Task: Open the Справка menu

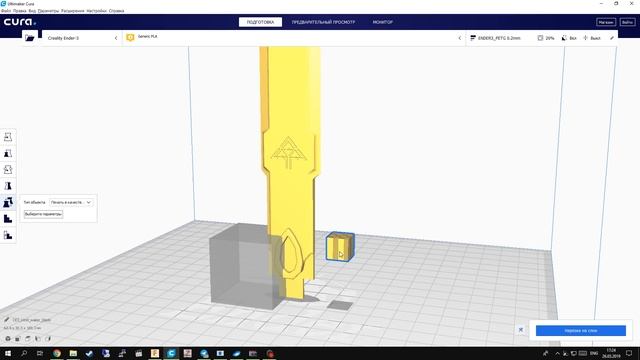Action: point(116,11)
